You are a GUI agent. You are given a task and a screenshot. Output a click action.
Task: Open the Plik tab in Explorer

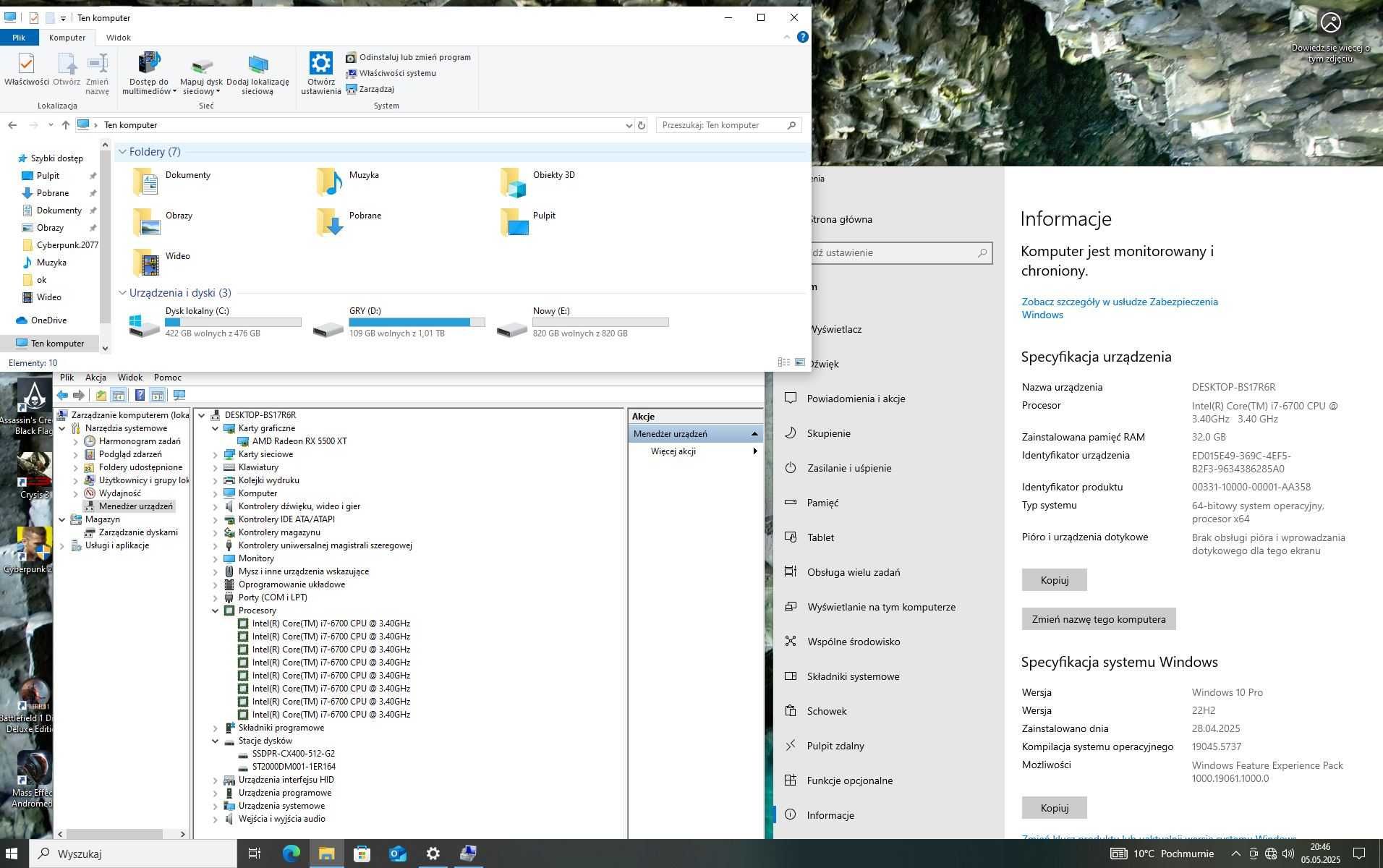[x=19, y=38]
